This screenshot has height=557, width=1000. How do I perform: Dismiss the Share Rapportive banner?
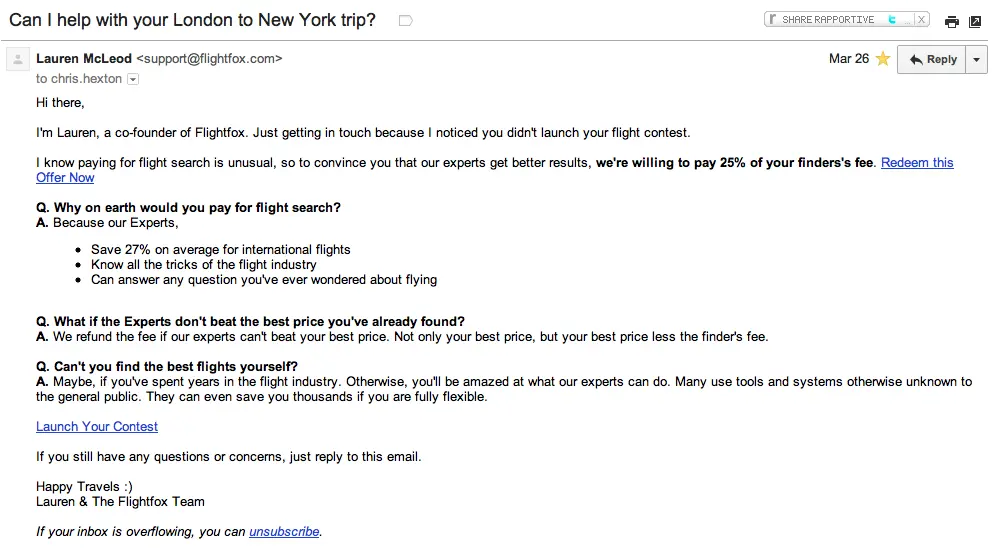coord(921,19)
